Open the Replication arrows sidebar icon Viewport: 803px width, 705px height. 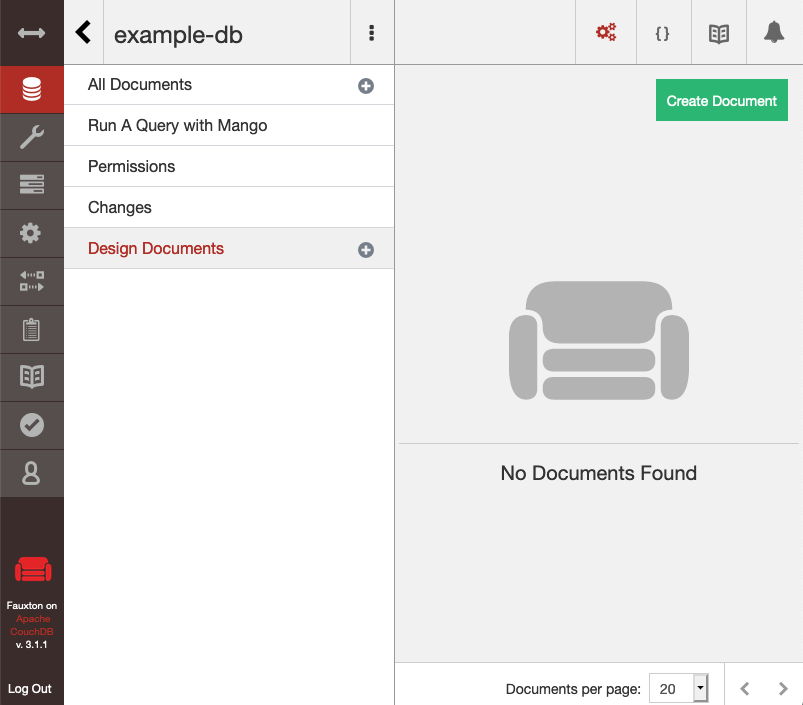[x=31, y=281]
